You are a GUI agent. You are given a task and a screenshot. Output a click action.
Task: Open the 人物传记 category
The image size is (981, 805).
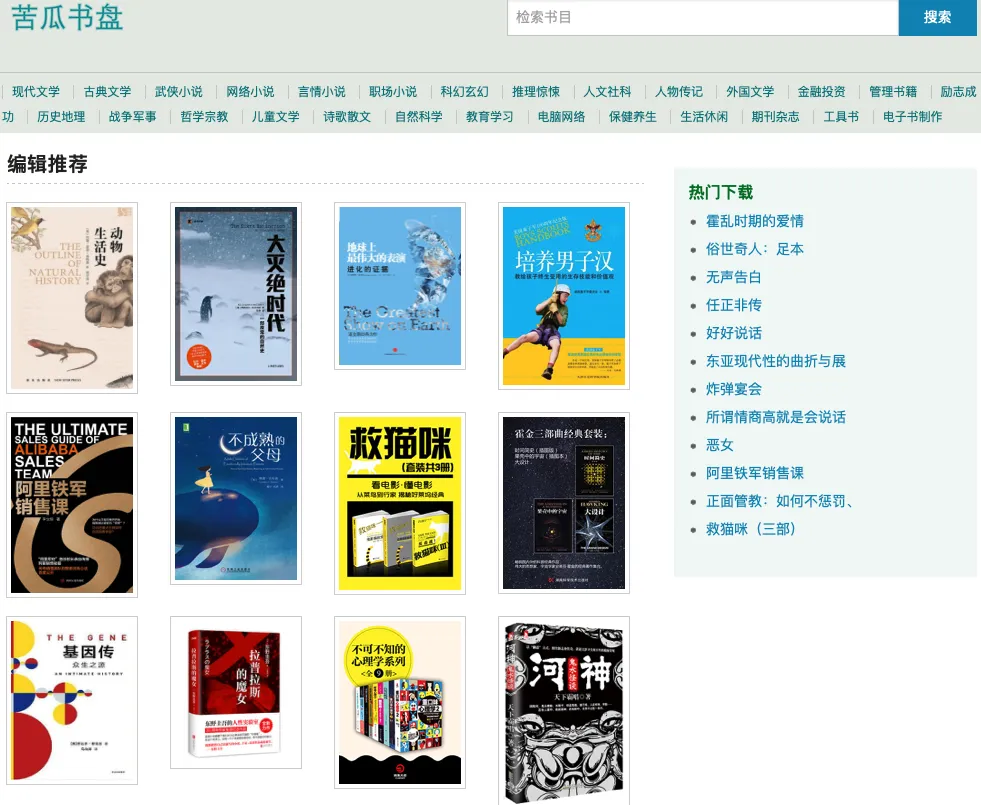pyautogui.click(x=679, y=92)
